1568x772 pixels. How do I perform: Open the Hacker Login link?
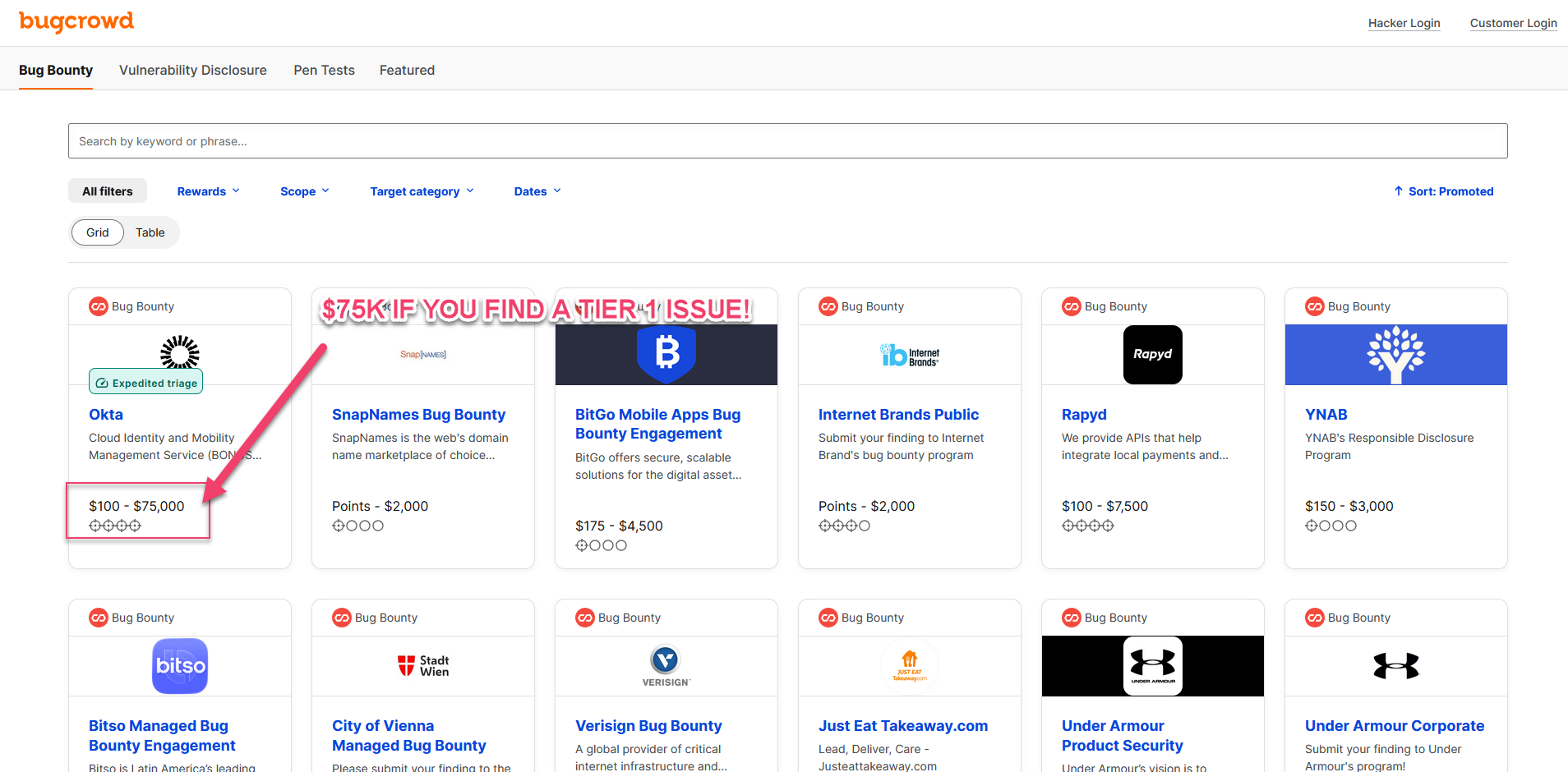1404,23
